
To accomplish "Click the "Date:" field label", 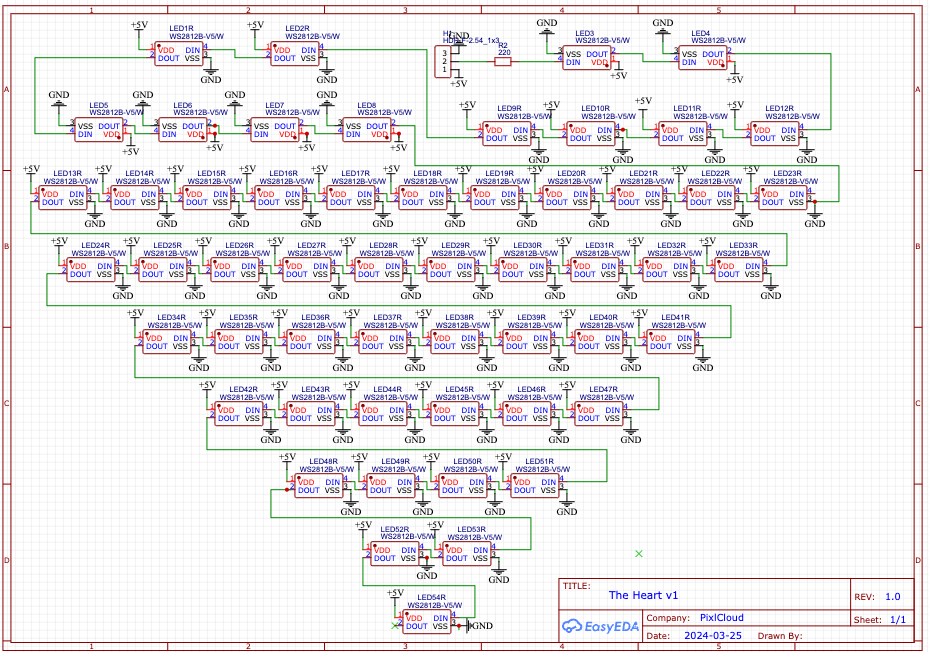I will 658,635.
